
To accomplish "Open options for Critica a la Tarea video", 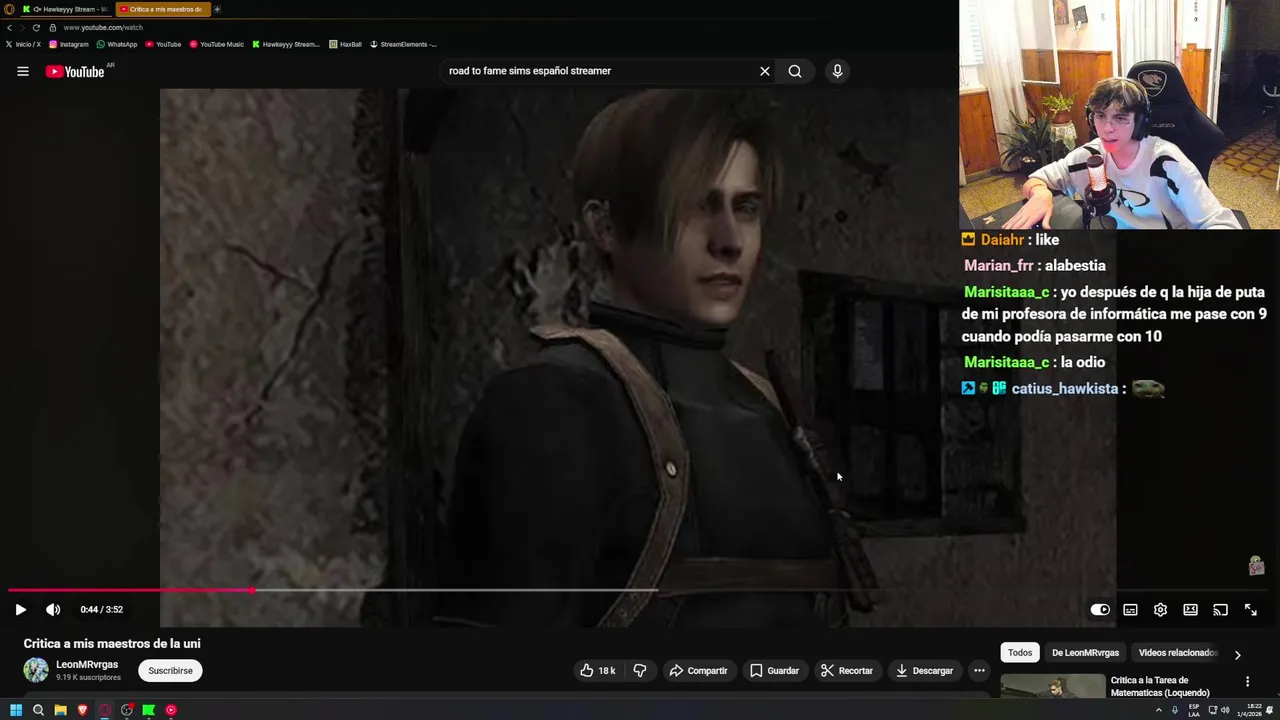I will (1247, 682).
